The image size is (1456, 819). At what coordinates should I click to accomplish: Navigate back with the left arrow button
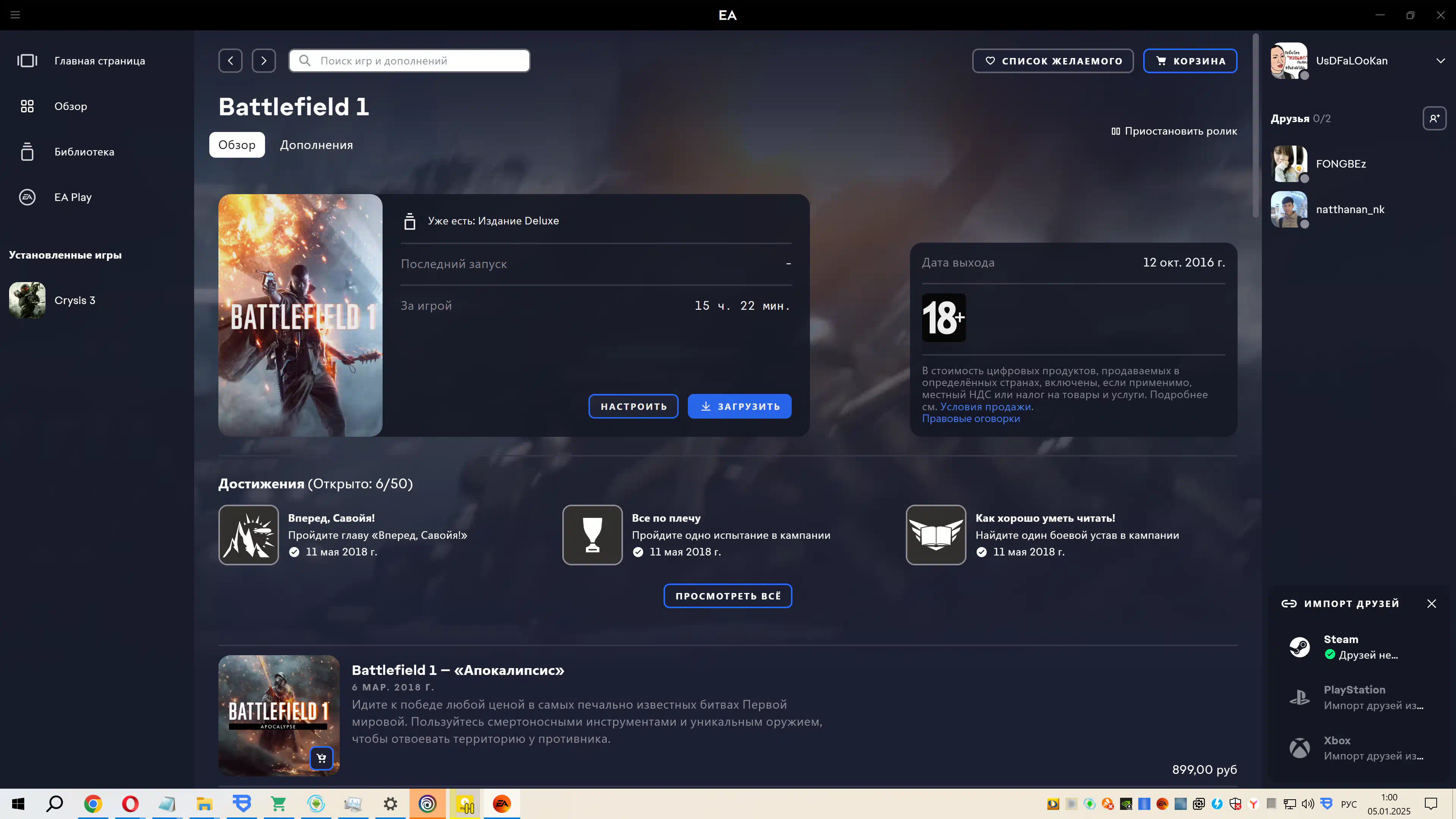click(231, 61)
